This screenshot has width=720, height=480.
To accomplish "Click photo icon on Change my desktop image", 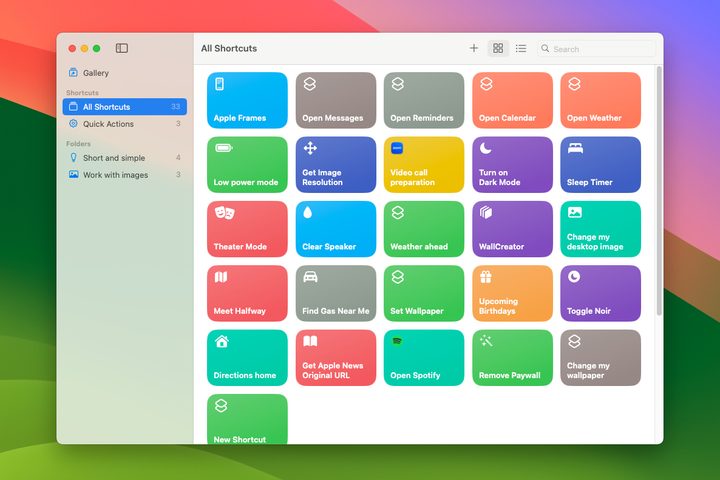I will pyautogui.click(x=575, y=212).
